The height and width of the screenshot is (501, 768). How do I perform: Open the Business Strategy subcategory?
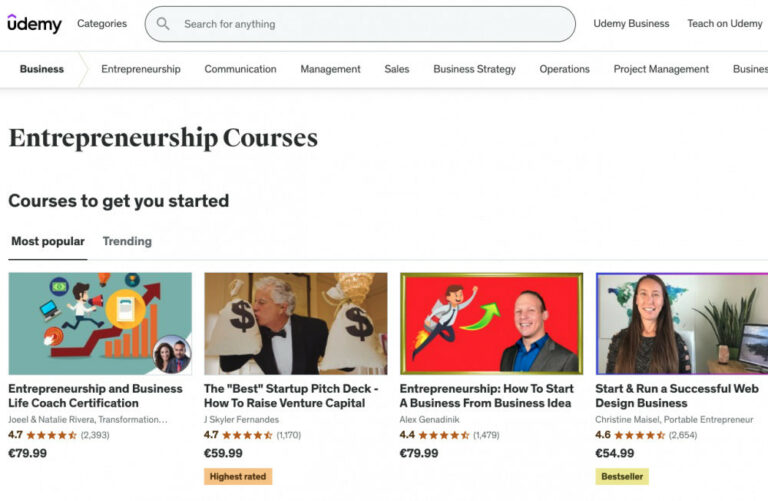tap(474, 69)
